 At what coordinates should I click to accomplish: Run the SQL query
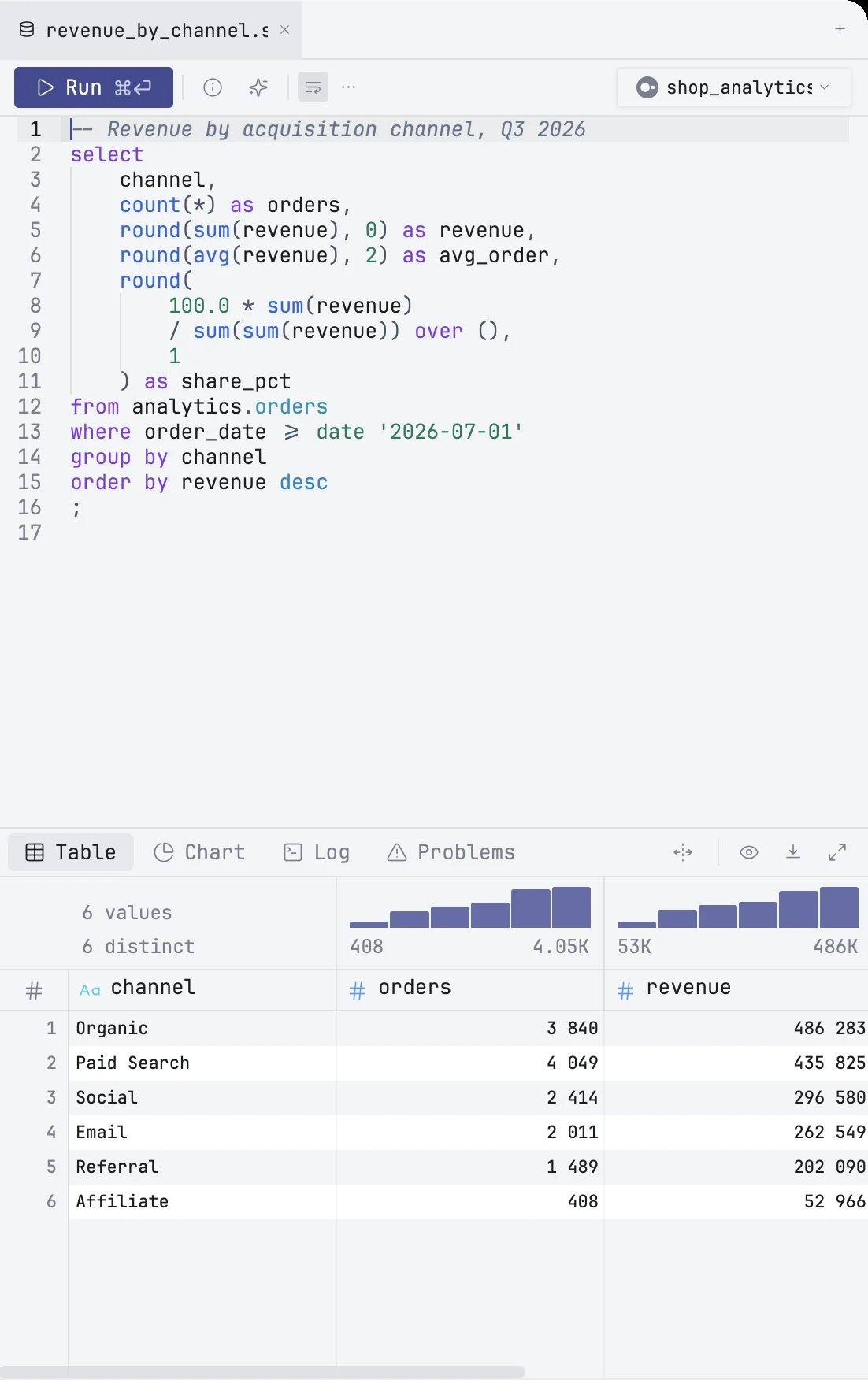click(94, 87)
